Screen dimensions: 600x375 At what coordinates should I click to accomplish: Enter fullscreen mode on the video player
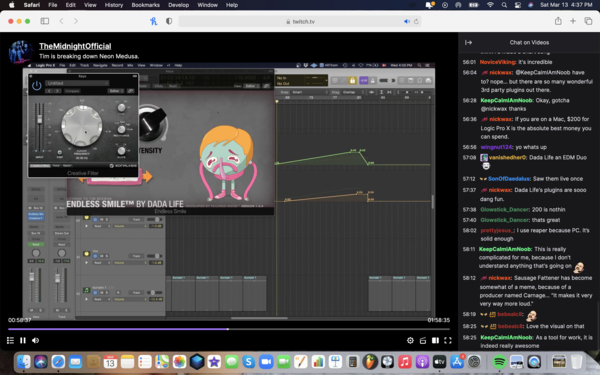448,340
